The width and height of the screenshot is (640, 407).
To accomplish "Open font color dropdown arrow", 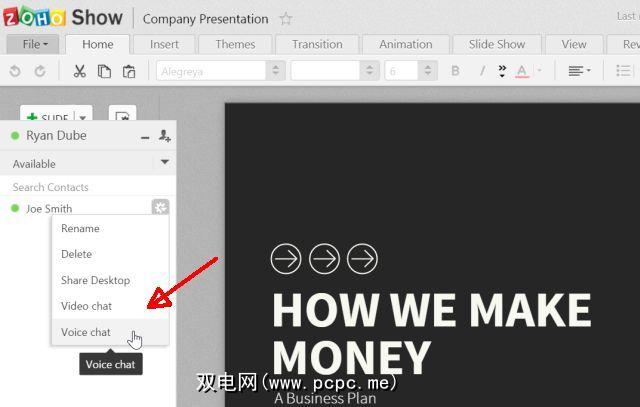I will pos(540,70).
